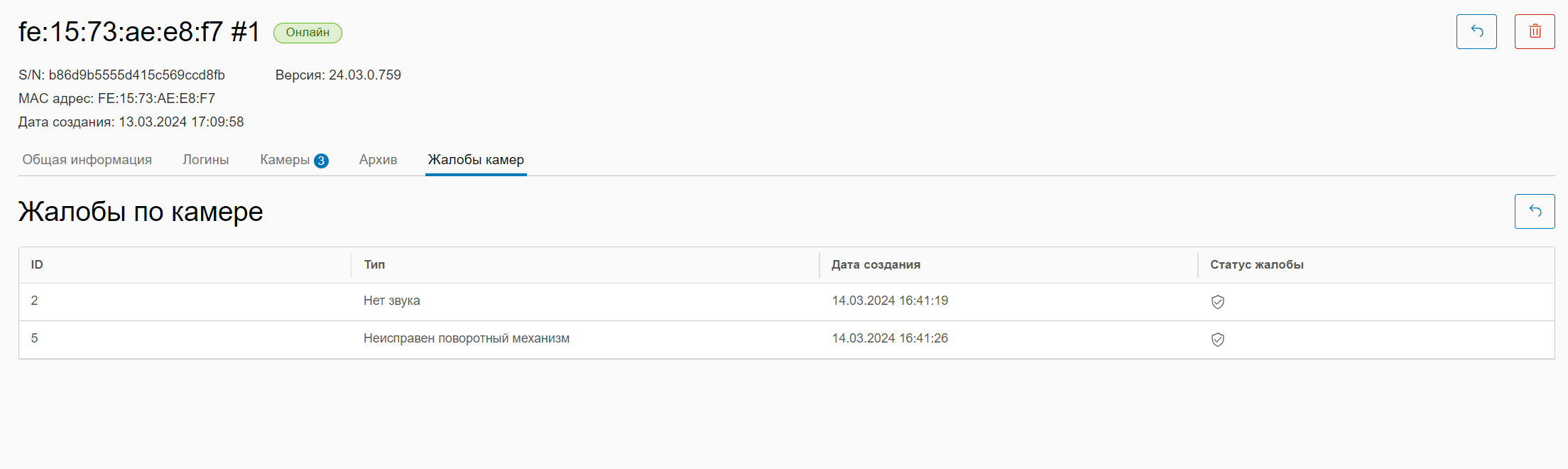Click shield status icon for complaint ID 5
Viewport: 1568px width, 469px height.
[x=1217, y=340]
